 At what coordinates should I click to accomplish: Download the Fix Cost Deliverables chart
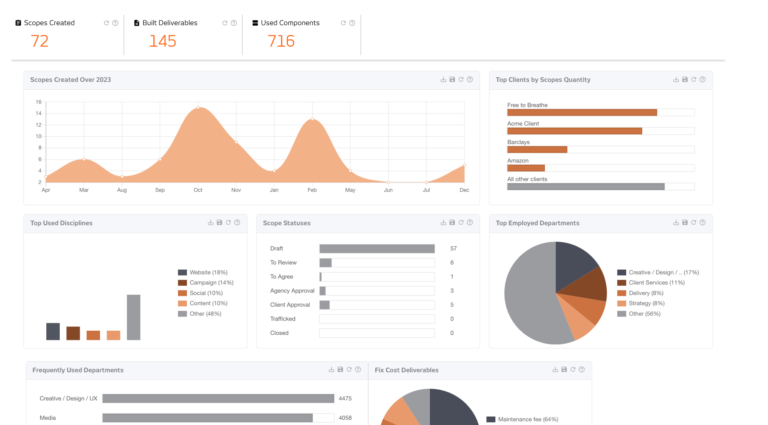pos(555,370)
